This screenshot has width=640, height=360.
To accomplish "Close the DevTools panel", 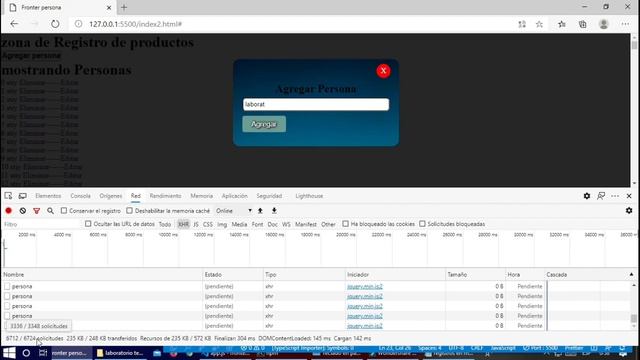I will click(629, 196).
